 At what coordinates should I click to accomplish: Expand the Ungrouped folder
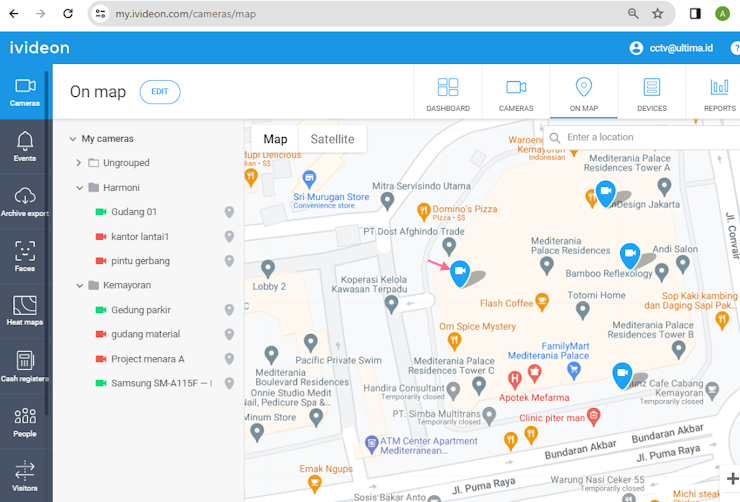[78, 163]
